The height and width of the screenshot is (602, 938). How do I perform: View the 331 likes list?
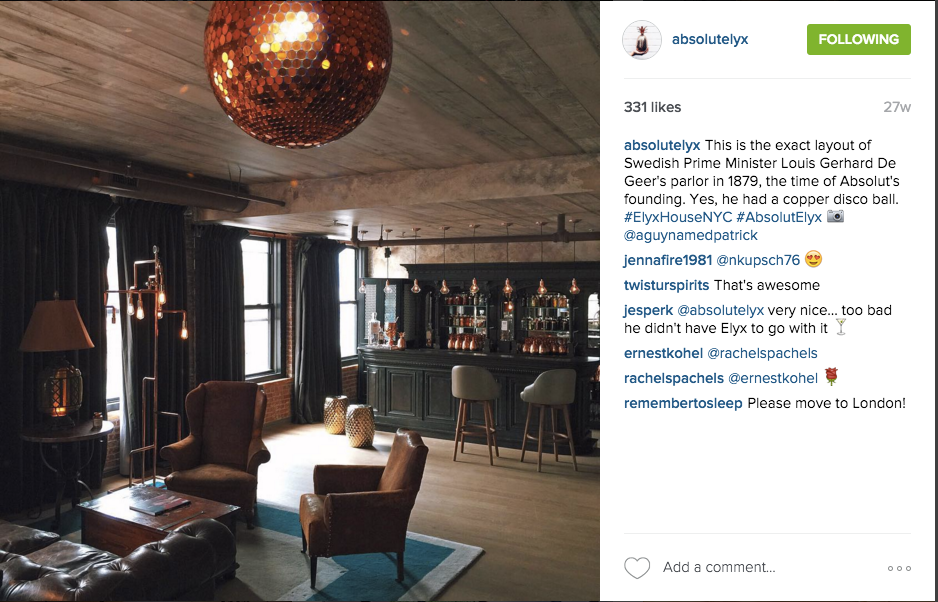pos(652,107)
